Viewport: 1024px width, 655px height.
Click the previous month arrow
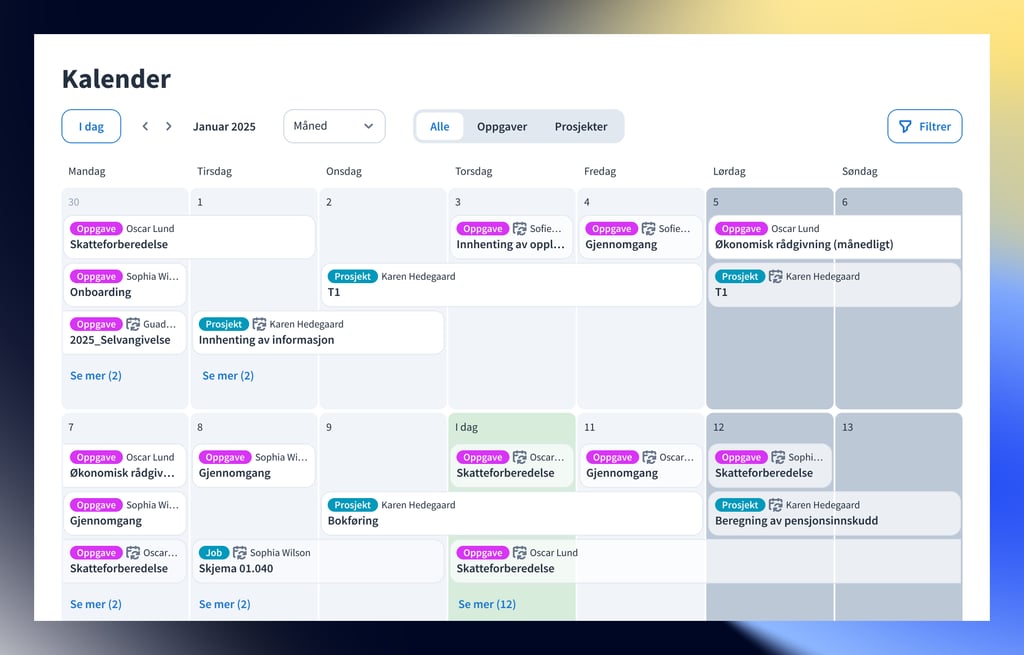(145, 126)
